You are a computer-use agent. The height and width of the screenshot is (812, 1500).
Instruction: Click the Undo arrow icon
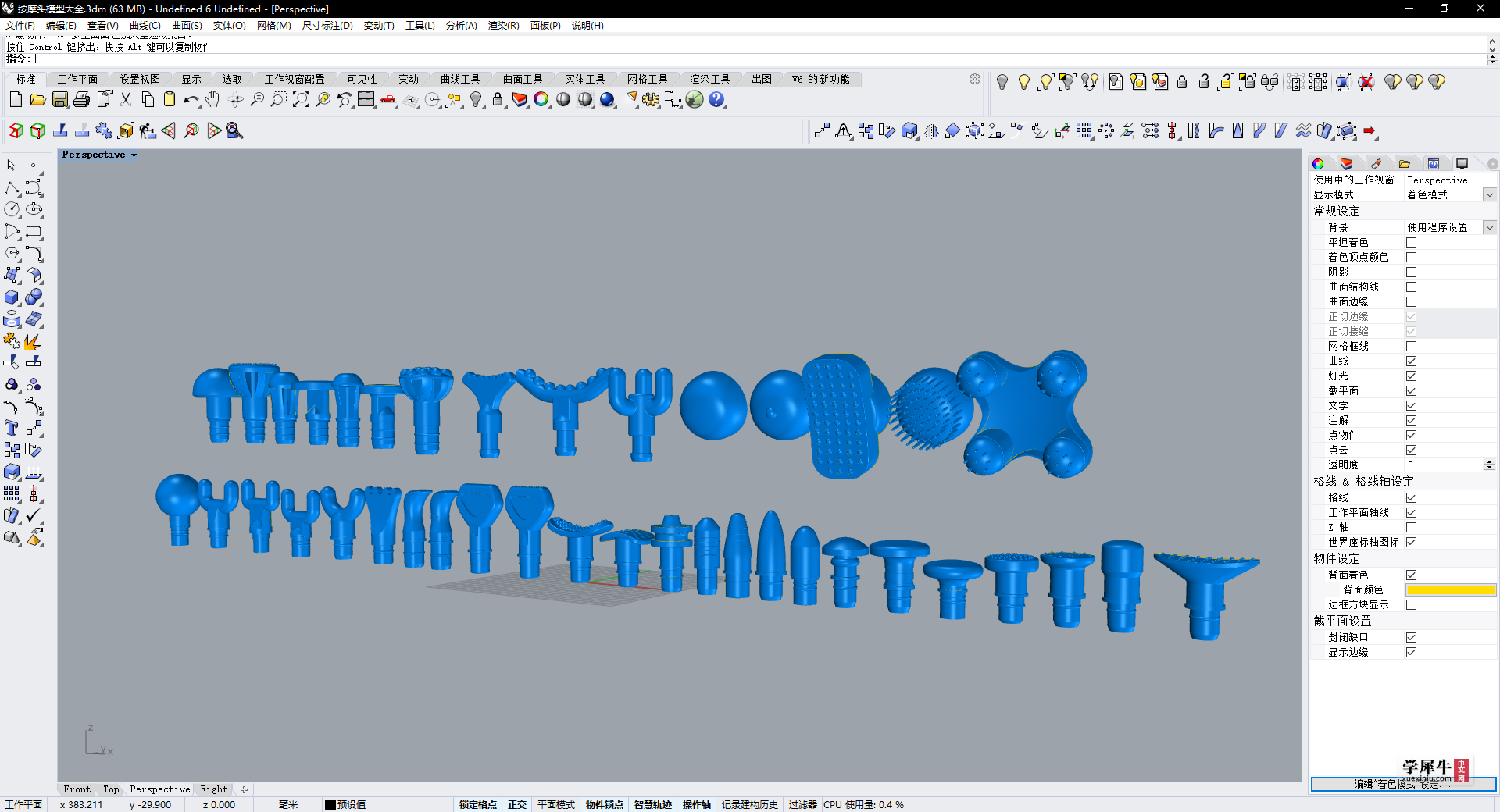pos(191,100)
